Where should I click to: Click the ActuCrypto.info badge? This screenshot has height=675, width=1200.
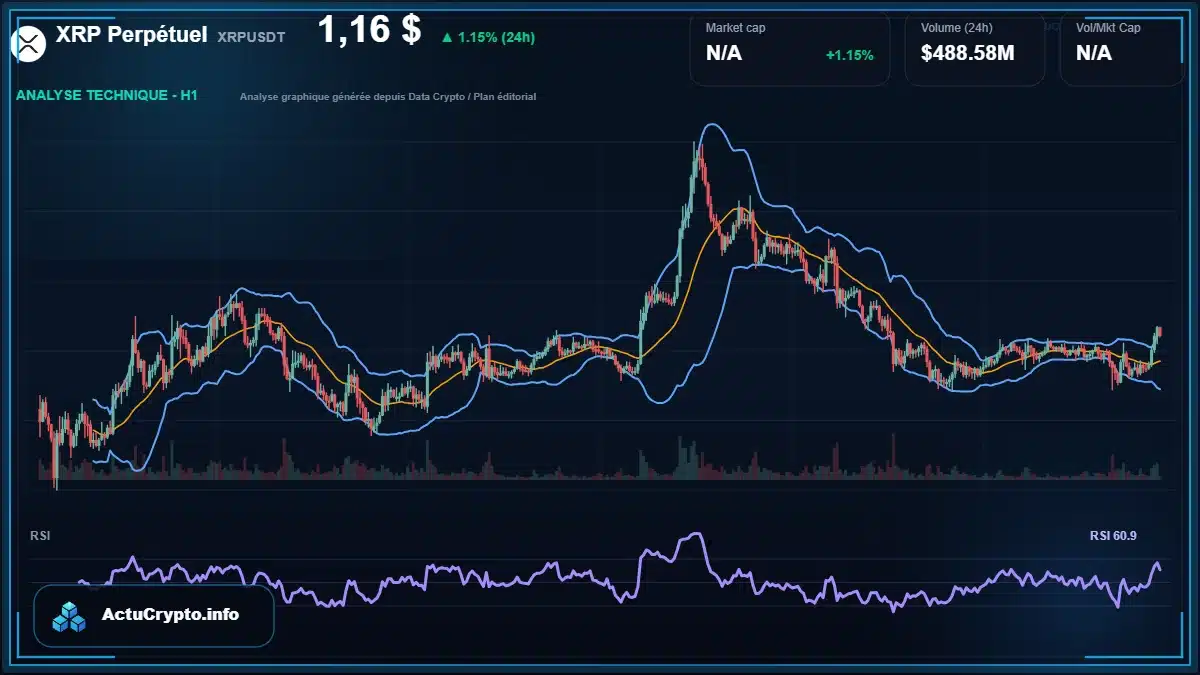coord(154,616)
